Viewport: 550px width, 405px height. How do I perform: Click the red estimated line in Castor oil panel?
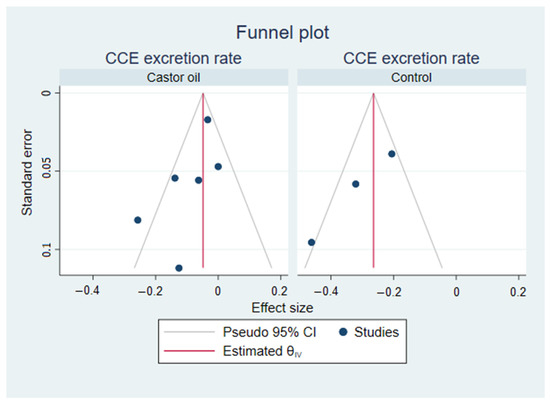(x=203, y=181)
